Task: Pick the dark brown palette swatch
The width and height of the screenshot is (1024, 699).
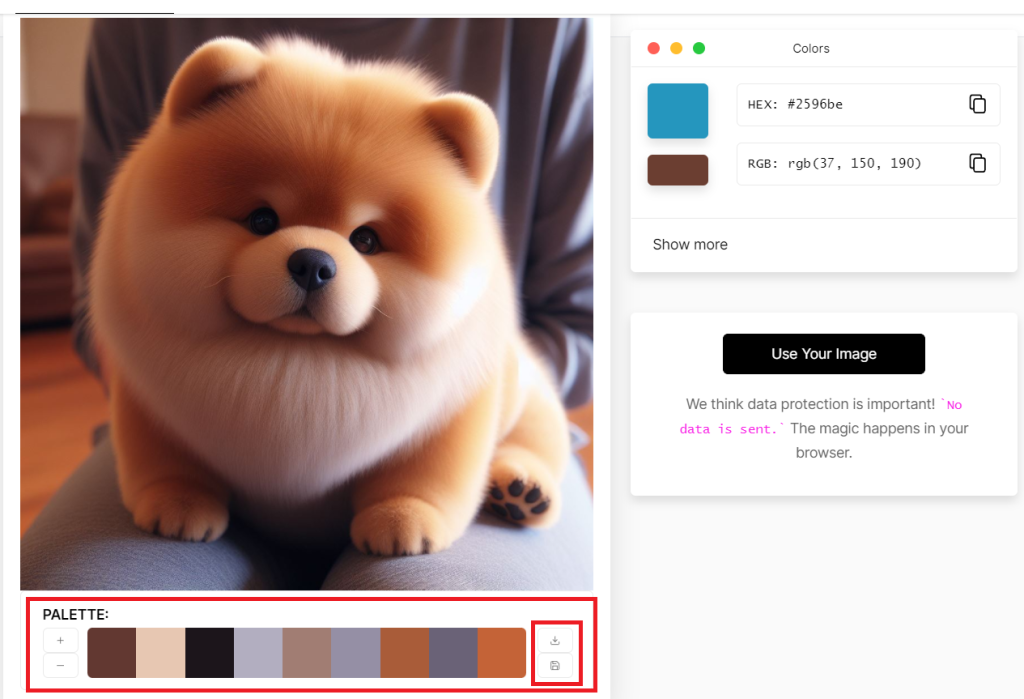Action: (x=112, y=653)
